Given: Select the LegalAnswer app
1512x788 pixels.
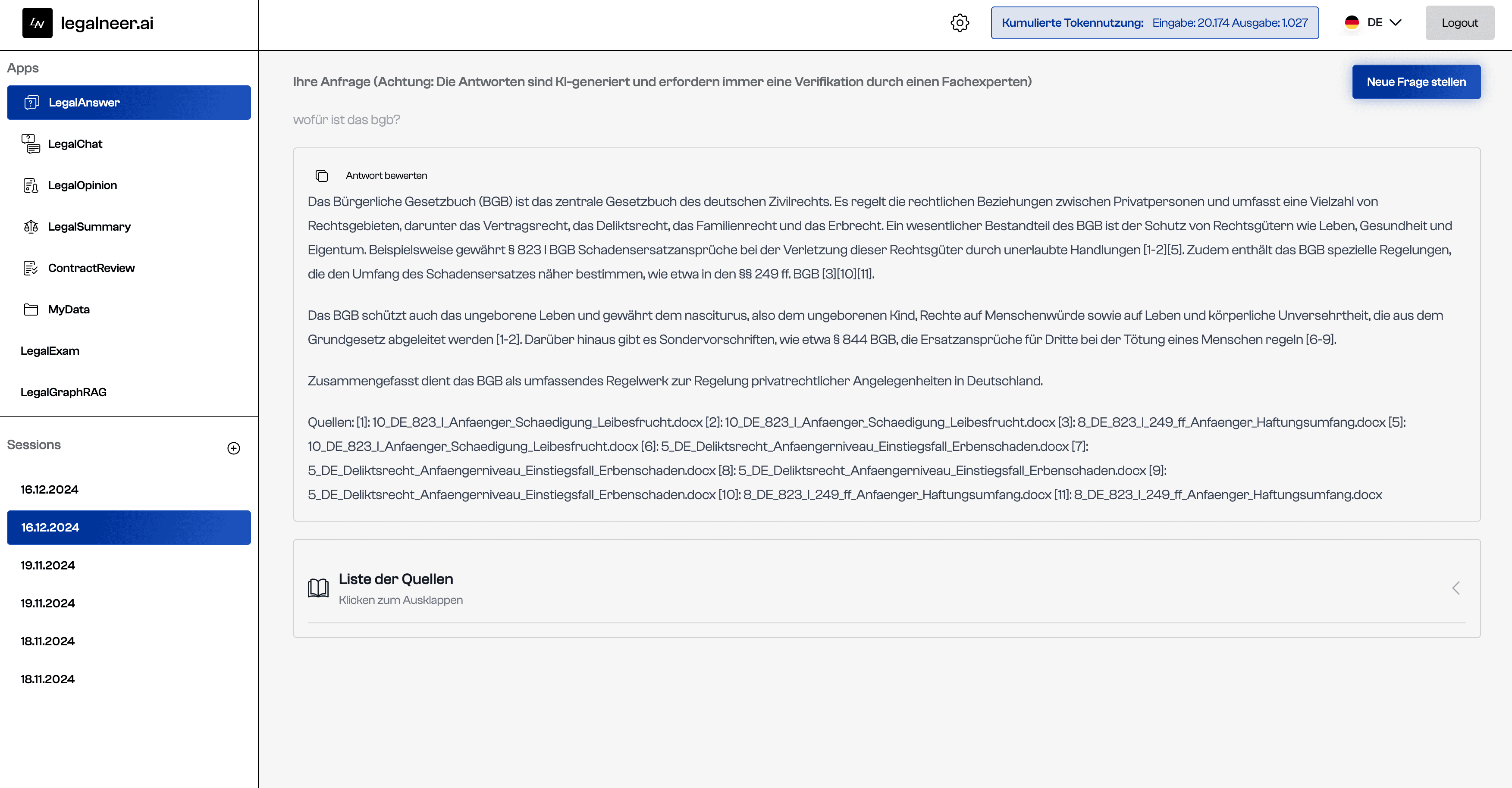Looking at the screenshot, I should [x=129, y=103].
